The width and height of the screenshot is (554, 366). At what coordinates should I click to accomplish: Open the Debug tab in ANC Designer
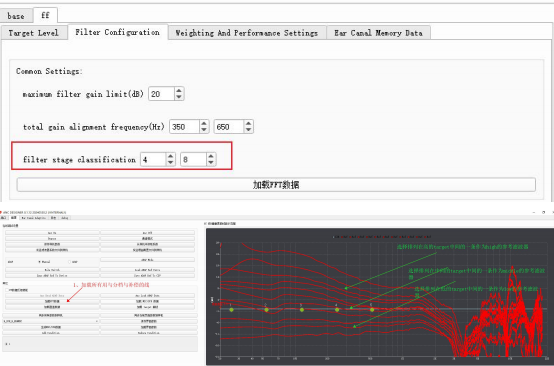pos(64,218)
